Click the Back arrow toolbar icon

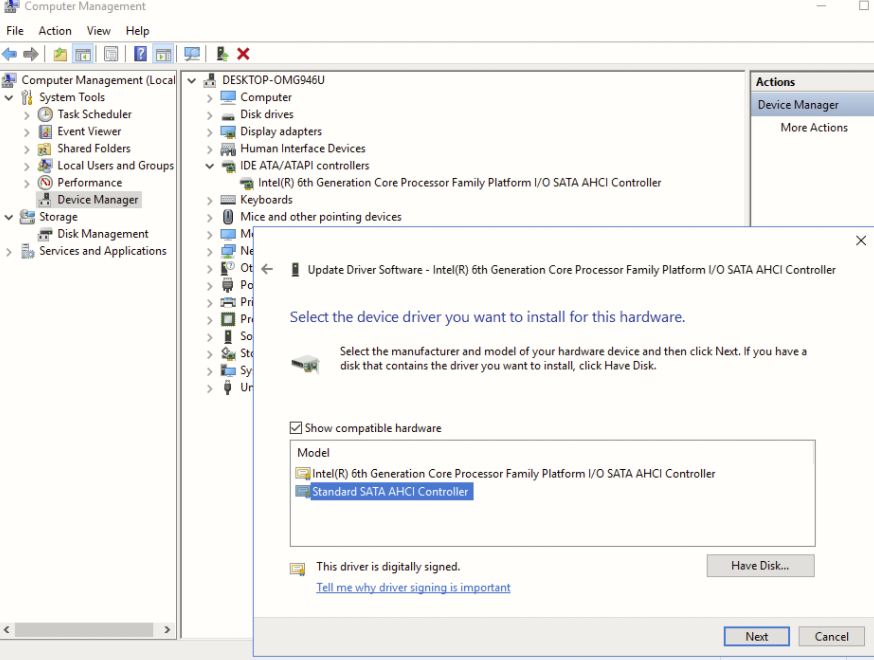(x=9, y=54)
